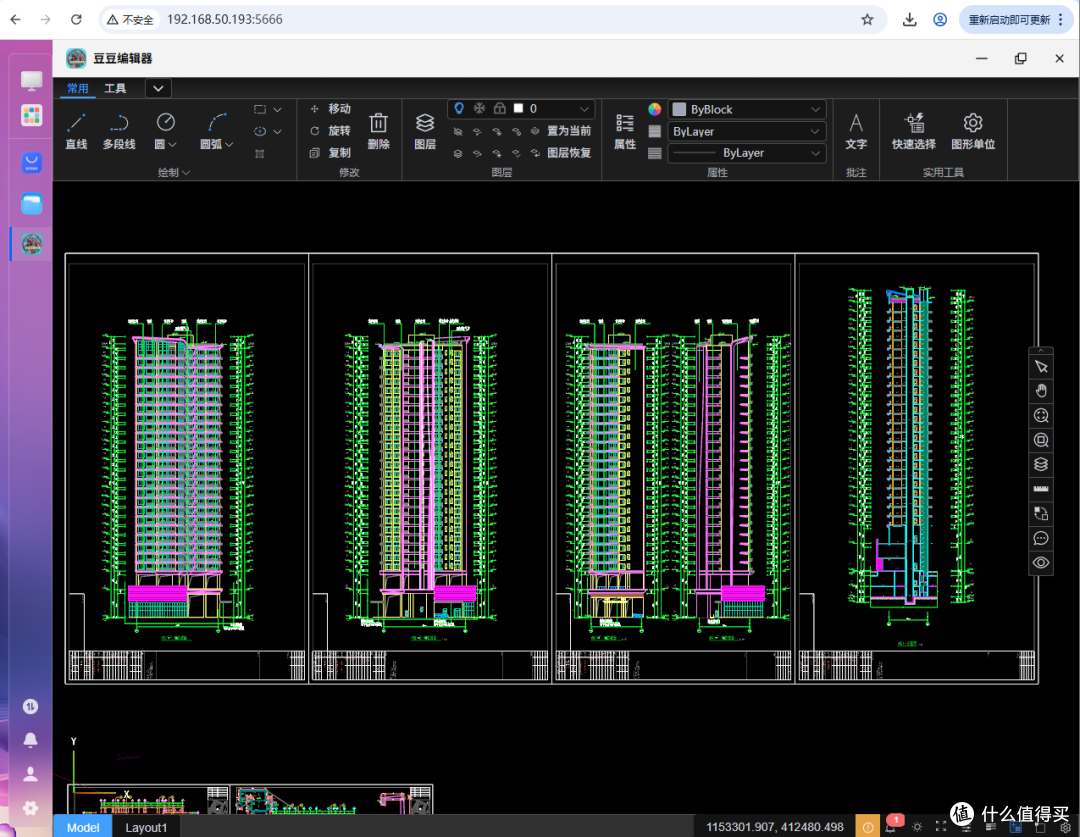
Task: Click the 复制 copy button
Action: click(331, 153)
